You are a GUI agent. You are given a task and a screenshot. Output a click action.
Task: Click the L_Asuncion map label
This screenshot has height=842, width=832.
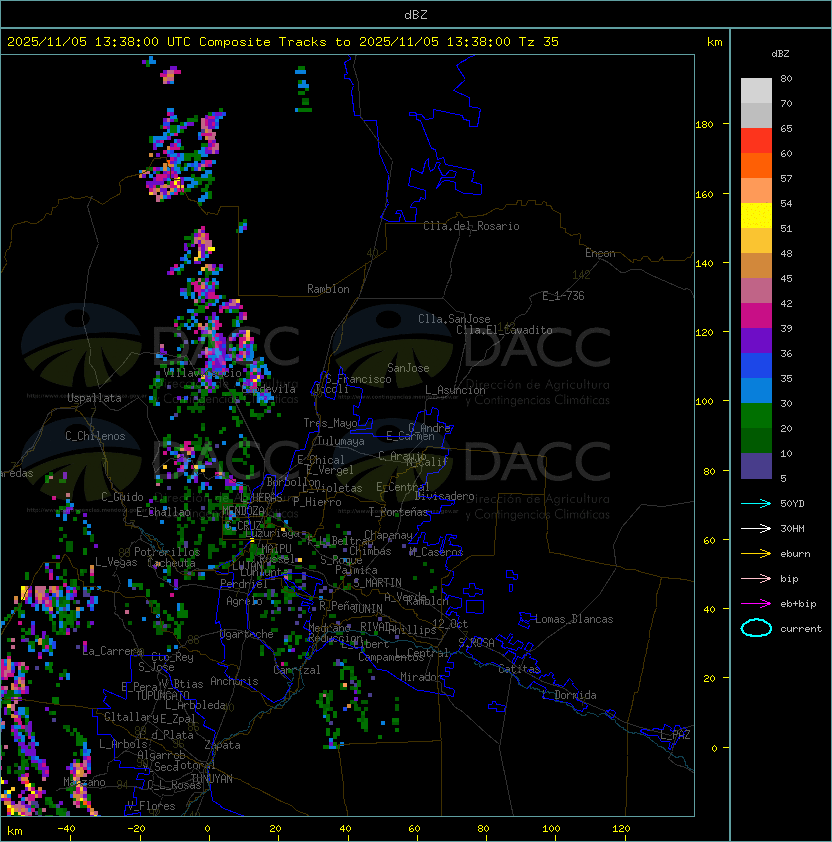tap(455, 390)
